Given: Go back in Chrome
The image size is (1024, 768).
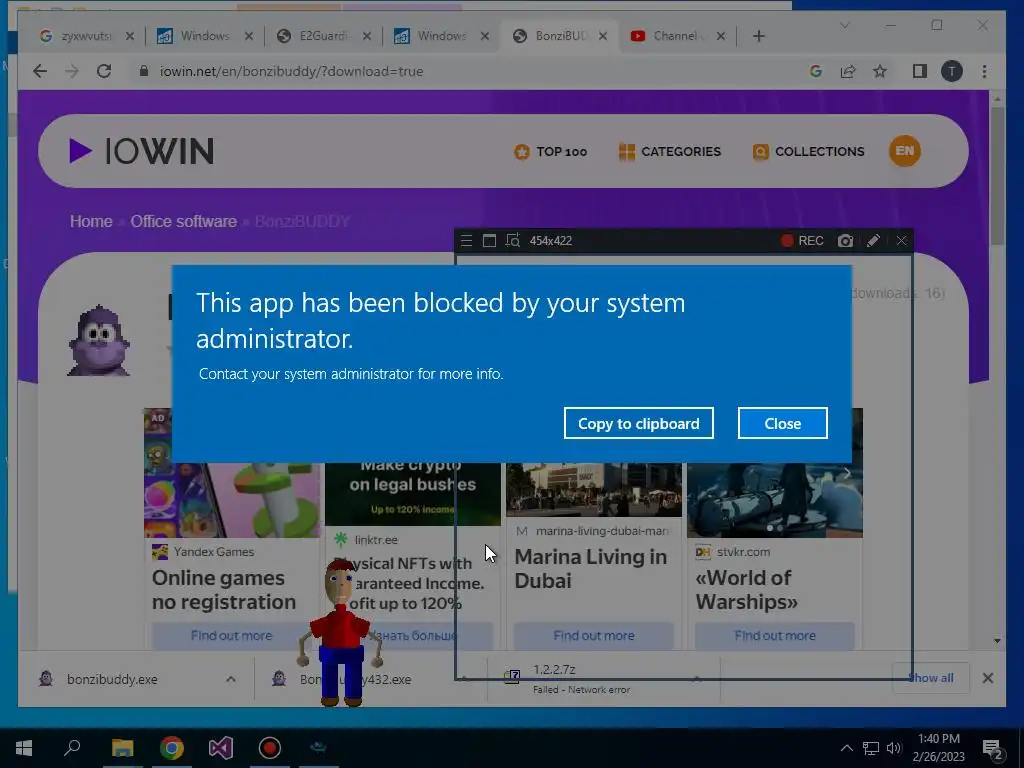Looking at the screenshot, I should [40, 71].
